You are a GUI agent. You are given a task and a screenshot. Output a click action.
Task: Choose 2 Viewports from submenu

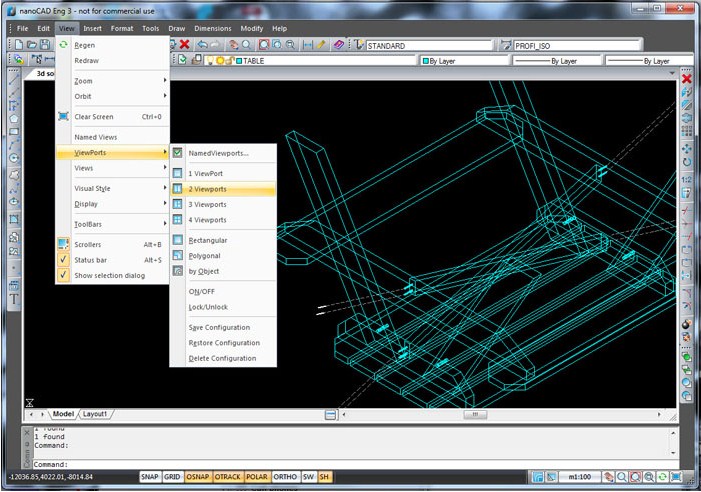point(223,189)
